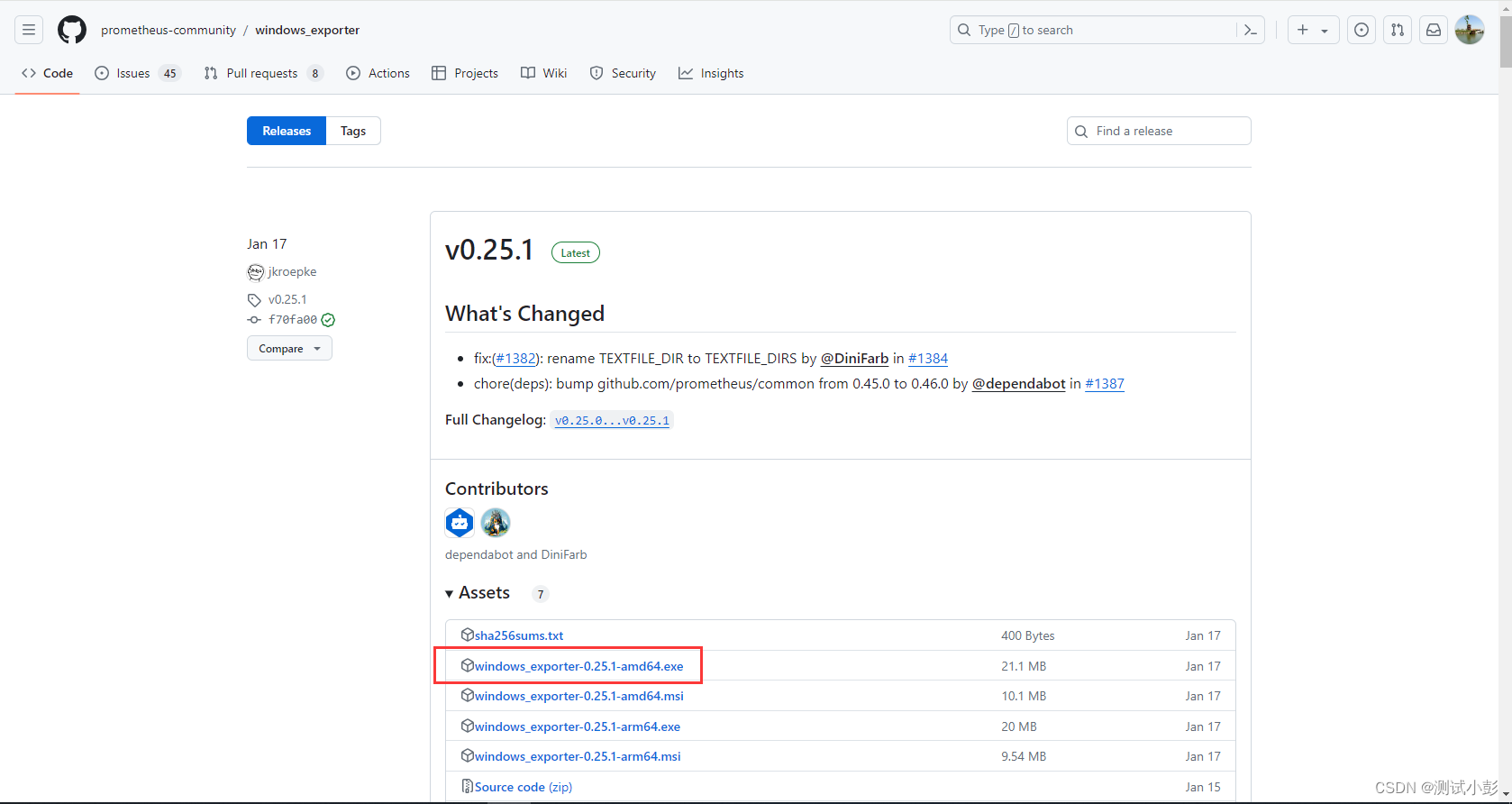Image resolution: width=1512 pixels, height=804 pixels.
Task: Open the issues icon in header
Action: tap(1362, 30)
